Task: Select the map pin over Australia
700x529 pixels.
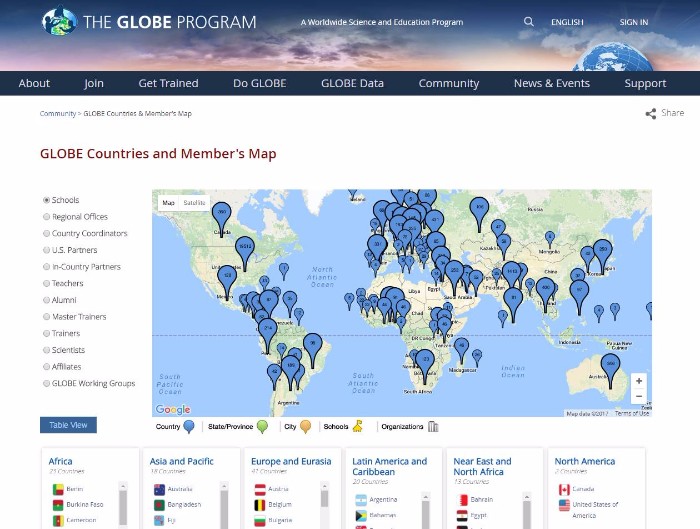Action: click(610, 368)
